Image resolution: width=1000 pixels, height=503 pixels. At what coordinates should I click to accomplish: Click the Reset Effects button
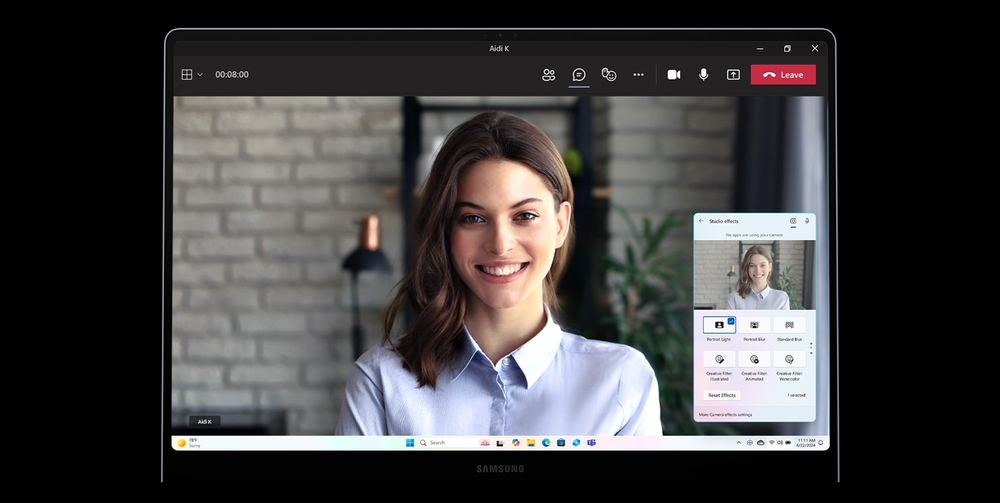point(721,395)
